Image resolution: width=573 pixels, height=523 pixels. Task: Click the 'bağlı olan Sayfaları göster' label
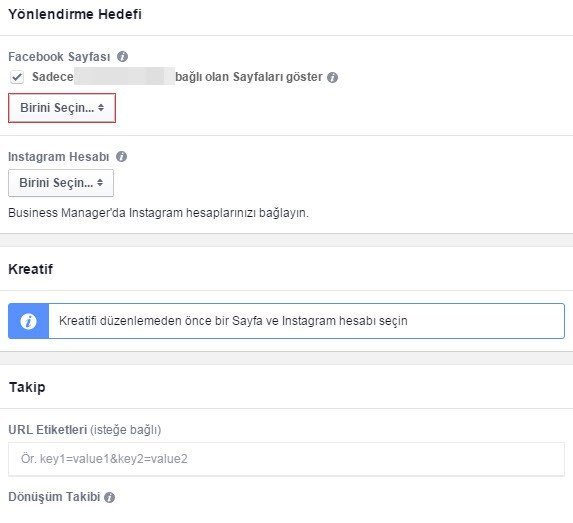249,77
